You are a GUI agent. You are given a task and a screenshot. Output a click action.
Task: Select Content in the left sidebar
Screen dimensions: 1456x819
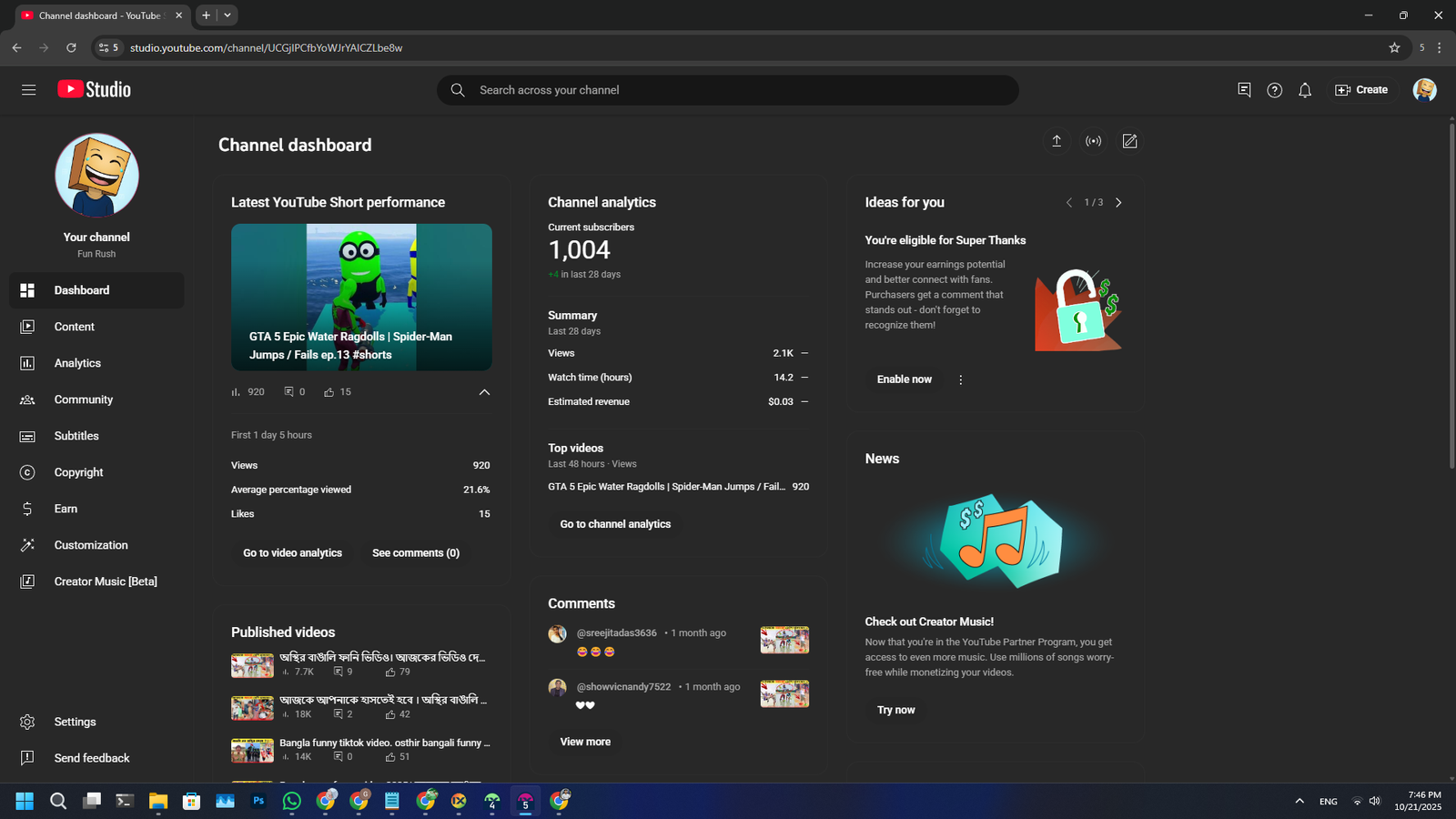pos(74,327)
